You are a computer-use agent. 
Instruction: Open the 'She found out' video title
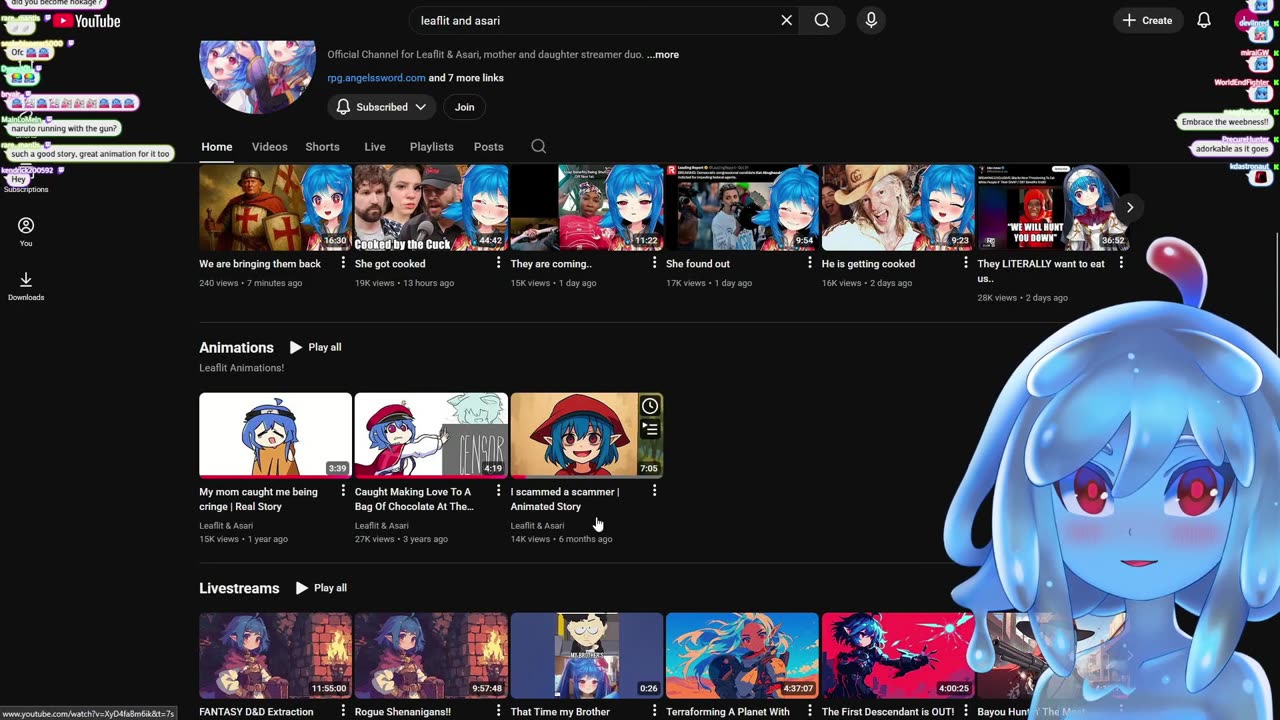click(x=698, y=264)
